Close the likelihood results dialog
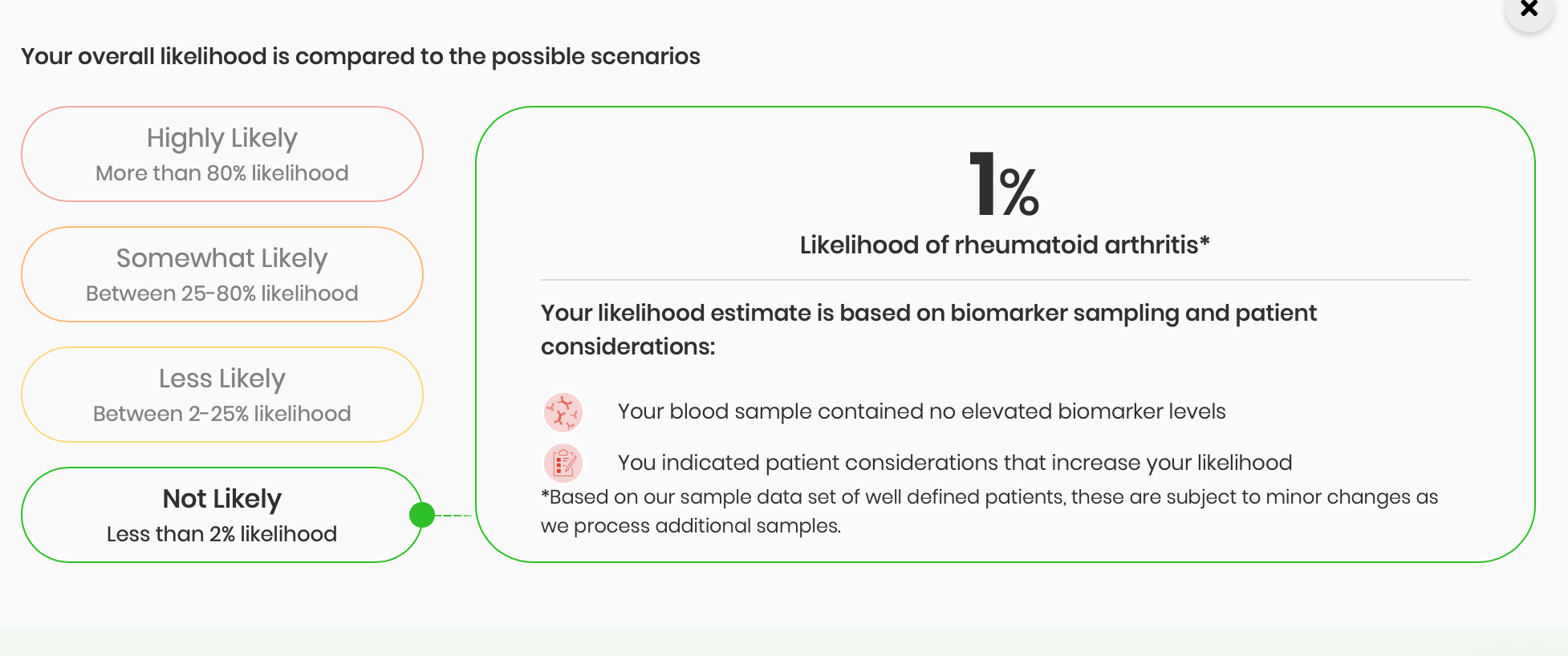Viewport: 1568px width, 656px height. point(1529,9)
